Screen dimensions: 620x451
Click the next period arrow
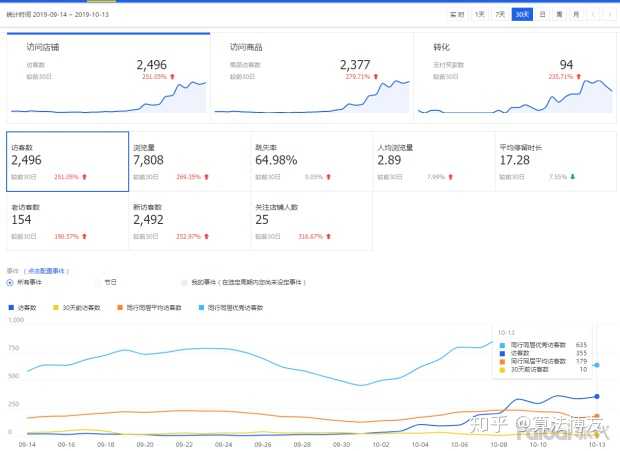pos(607,15)
